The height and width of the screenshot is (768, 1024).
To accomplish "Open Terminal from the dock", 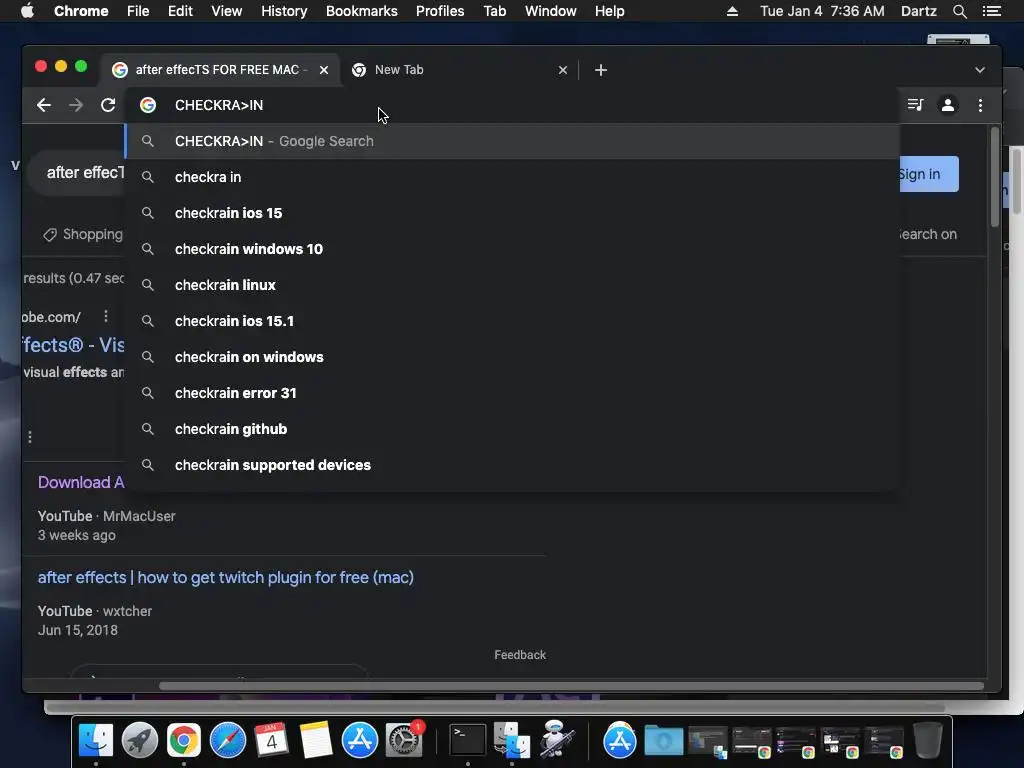I will tap(468, 740).
